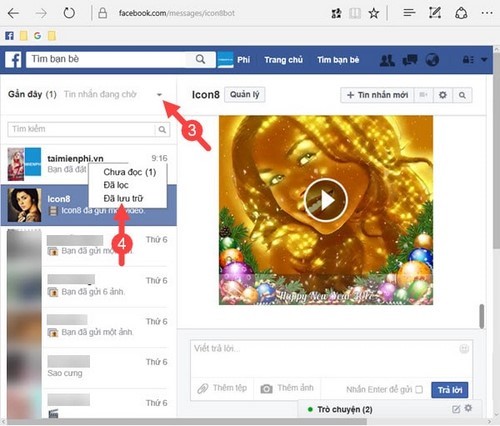Enable the Nhấn Enter để gửi checkbox

pyautogui.click(x=419, y=389)
